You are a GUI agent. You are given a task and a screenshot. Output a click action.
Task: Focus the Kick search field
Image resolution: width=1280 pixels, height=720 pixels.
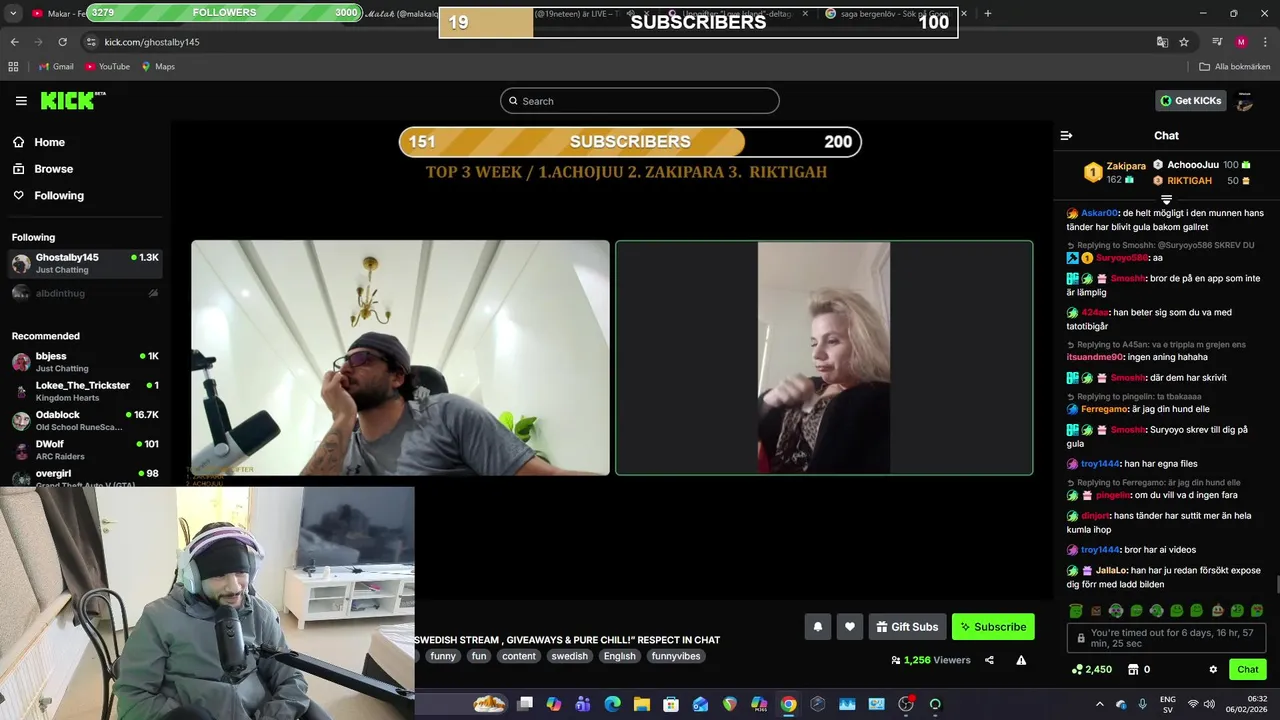point(640,101)
